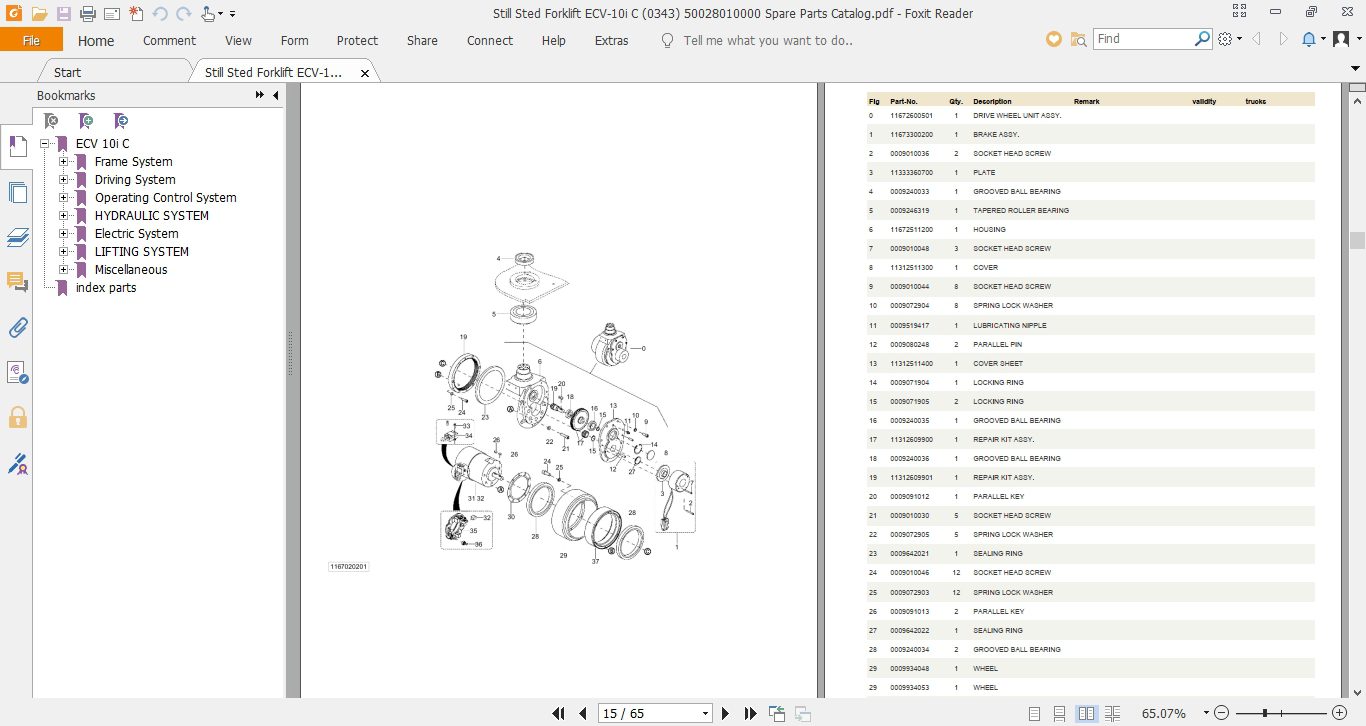Click the Save icon in quick access toolbar
The image size is (1366, 726).
(64, 14)
